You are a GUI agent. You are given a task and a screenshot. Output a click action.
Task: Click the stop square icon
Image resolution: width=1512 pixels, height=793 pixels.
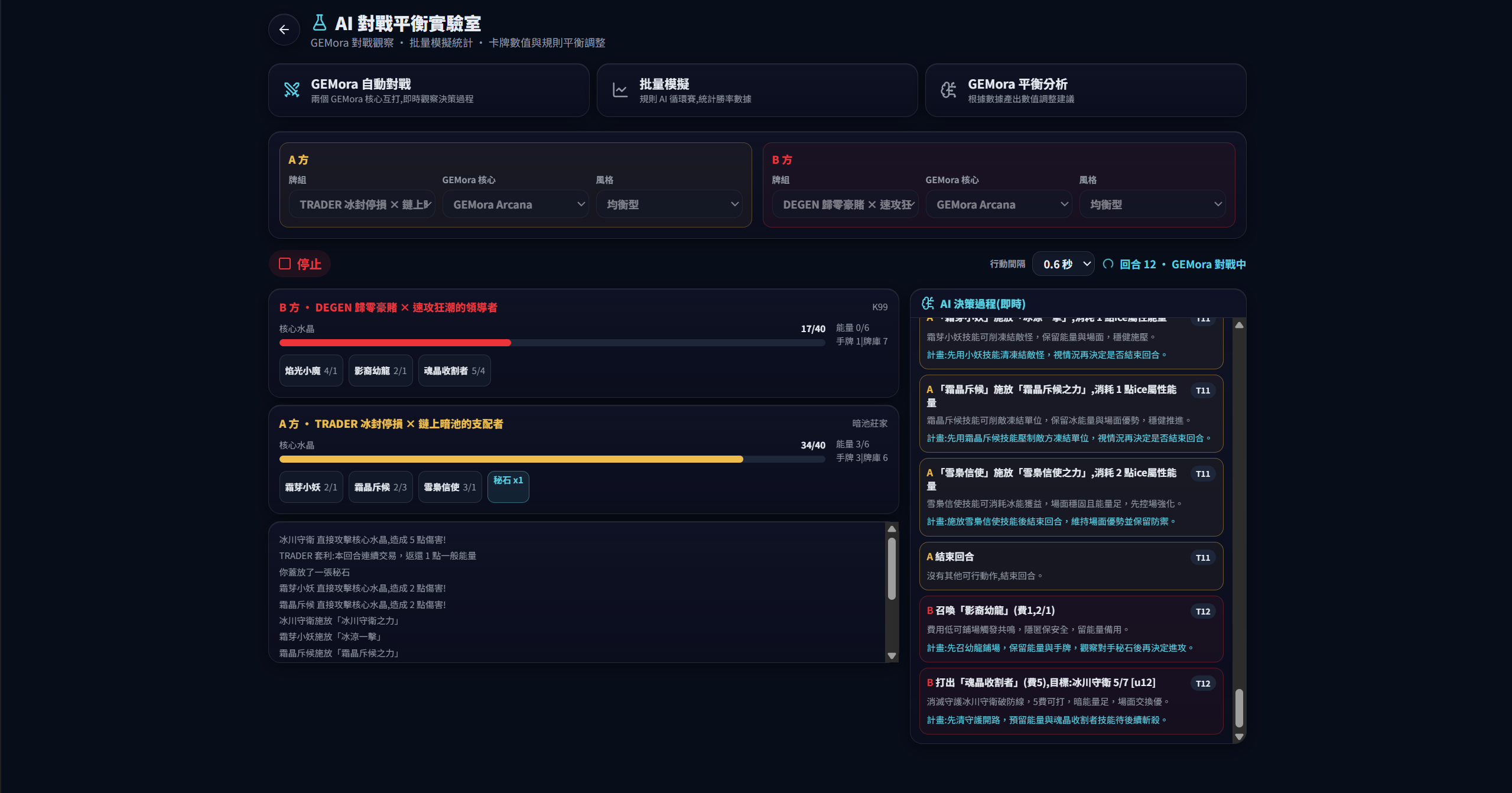[285, 264]
